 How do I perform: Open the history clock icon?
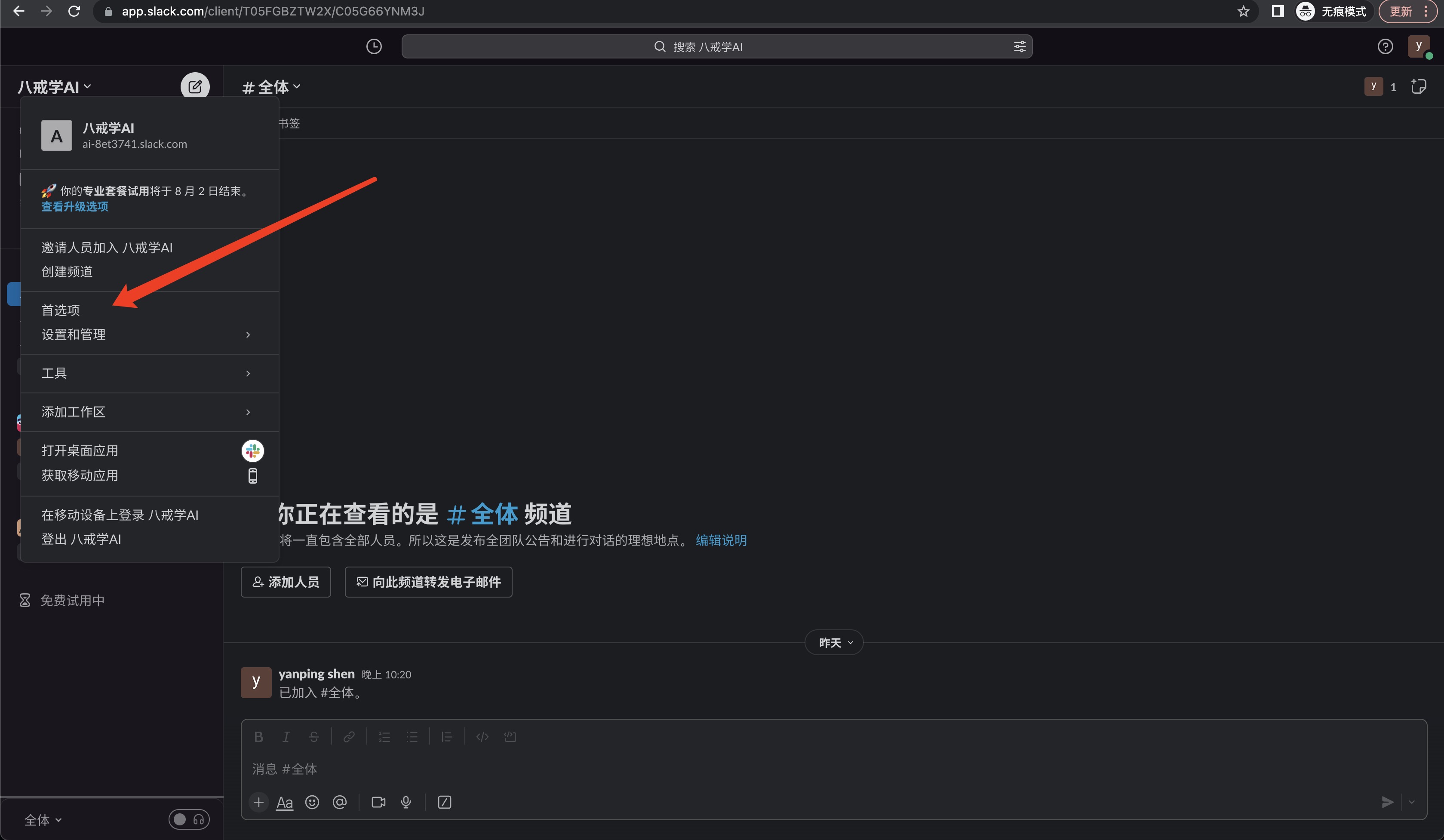click(374, 46)
